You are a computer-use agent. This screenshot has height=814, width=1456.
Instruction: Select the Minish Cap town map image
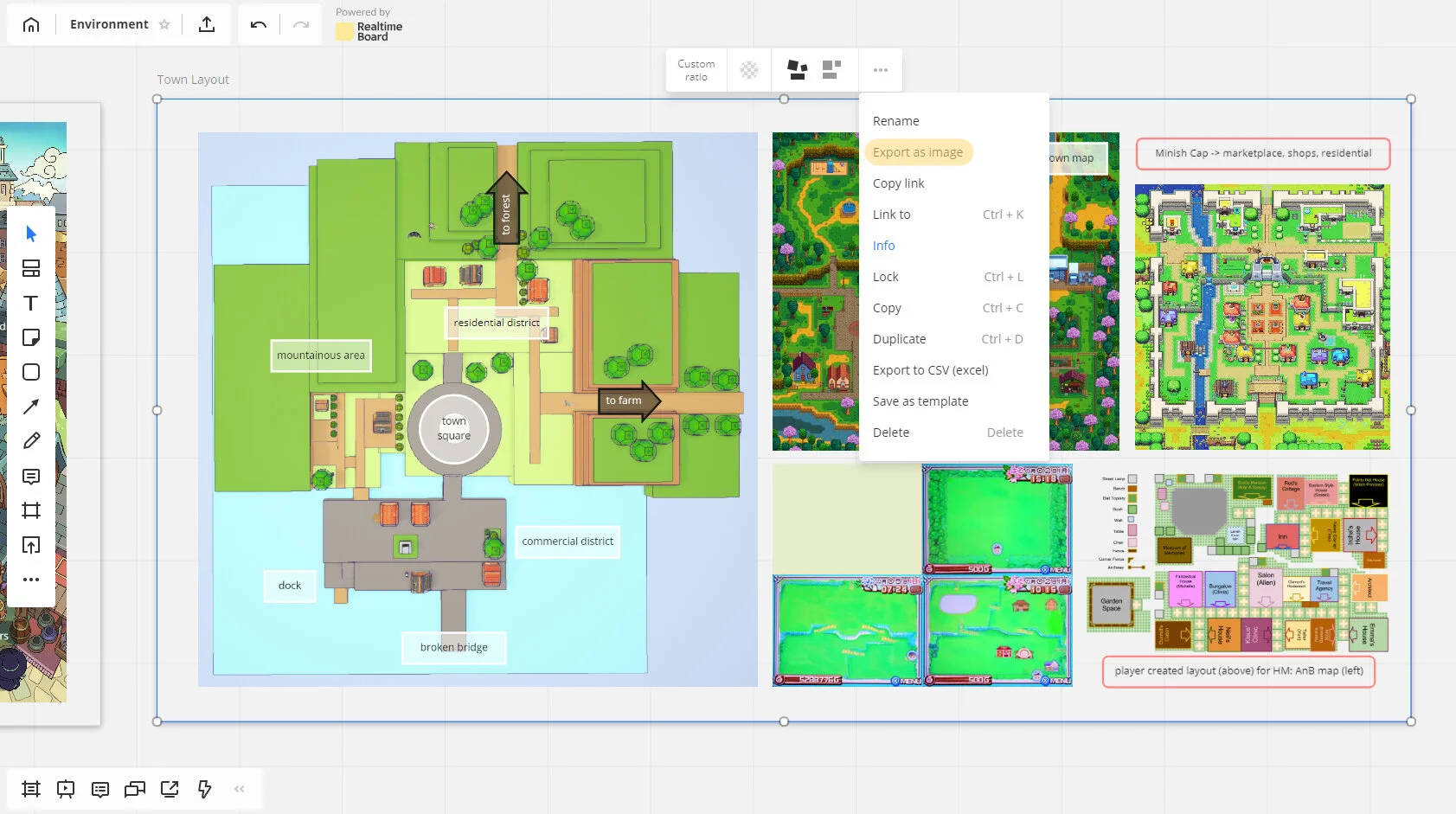(1262, 317)
